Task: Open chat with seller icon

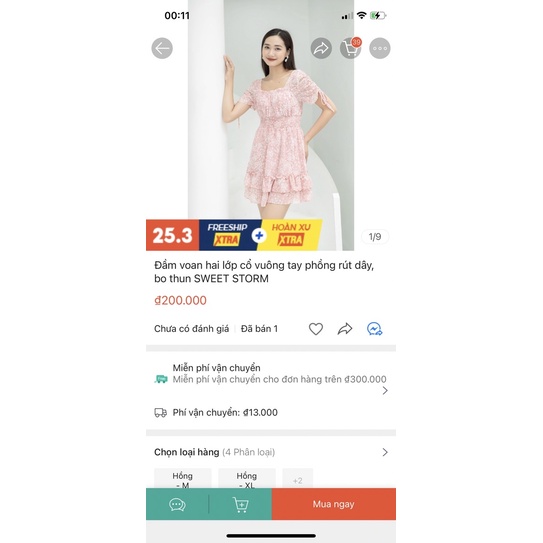Action: [x=177, y=504]
